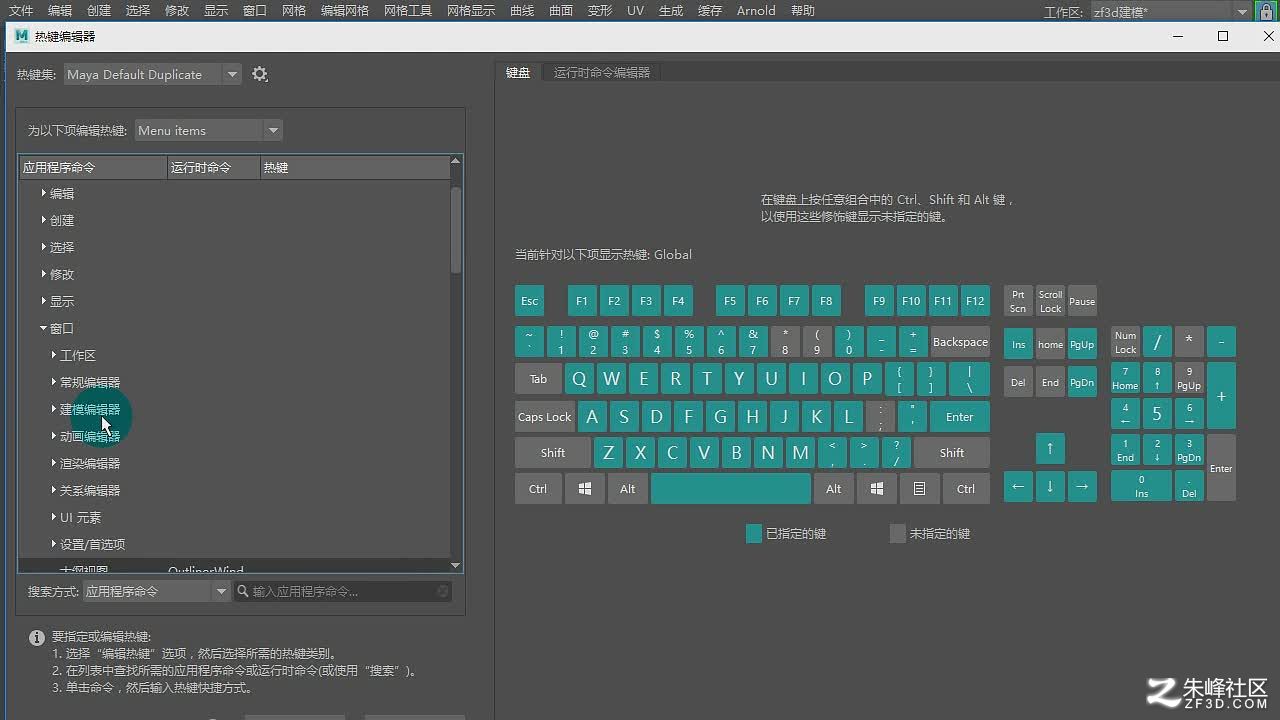Viewport: 1280px width, 720px height.
Task: Toggle the left Ctrl modifier key
Action: (538, 489)
